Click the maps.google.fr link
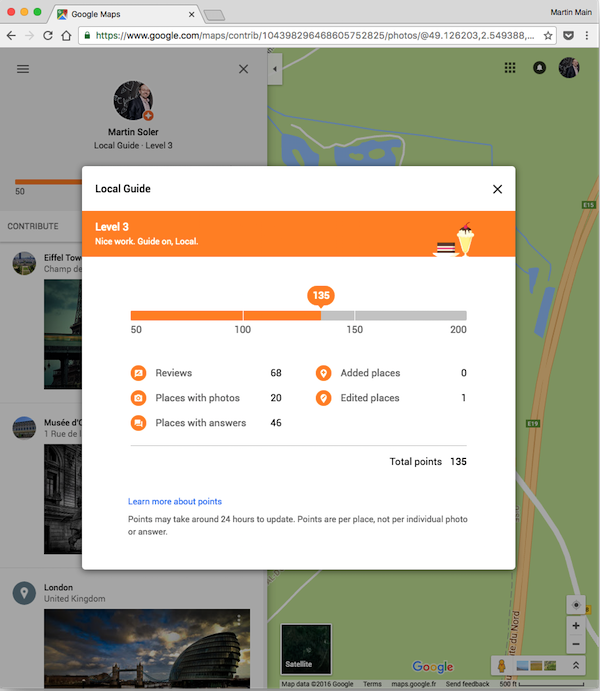This screenshot has width=600, height=691. point(414,684)
